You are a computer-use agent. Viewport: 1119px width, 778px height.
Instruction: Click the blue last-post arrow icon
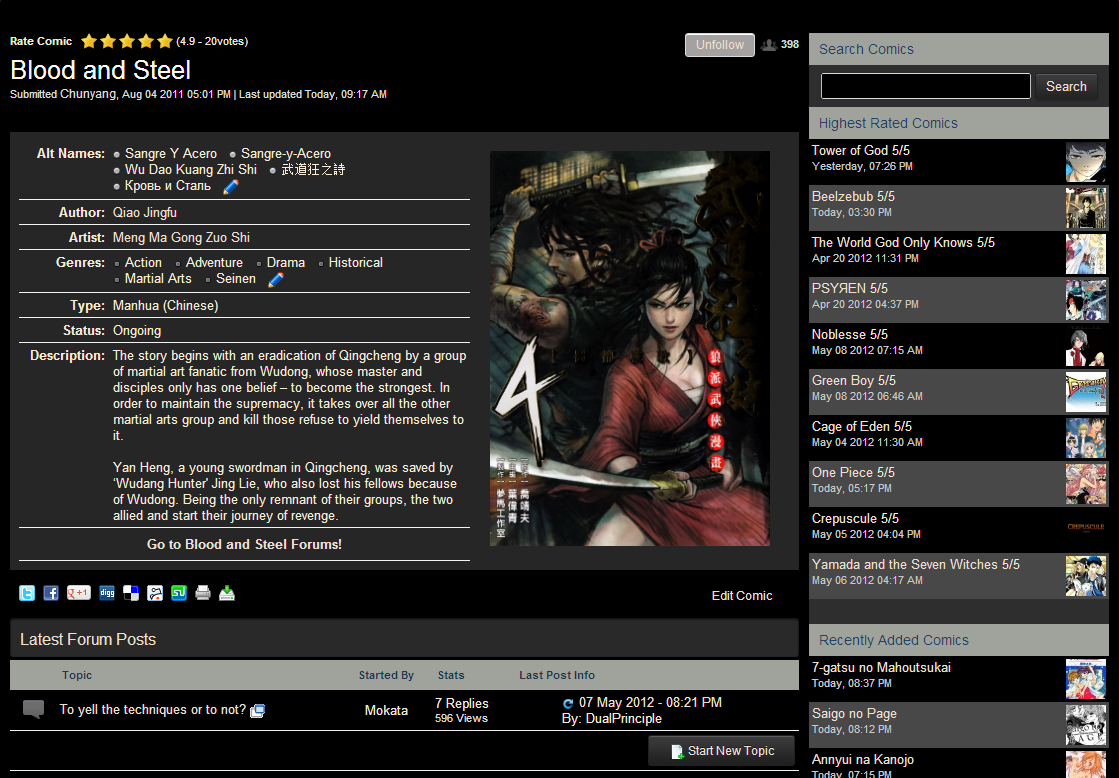[568, 704]
